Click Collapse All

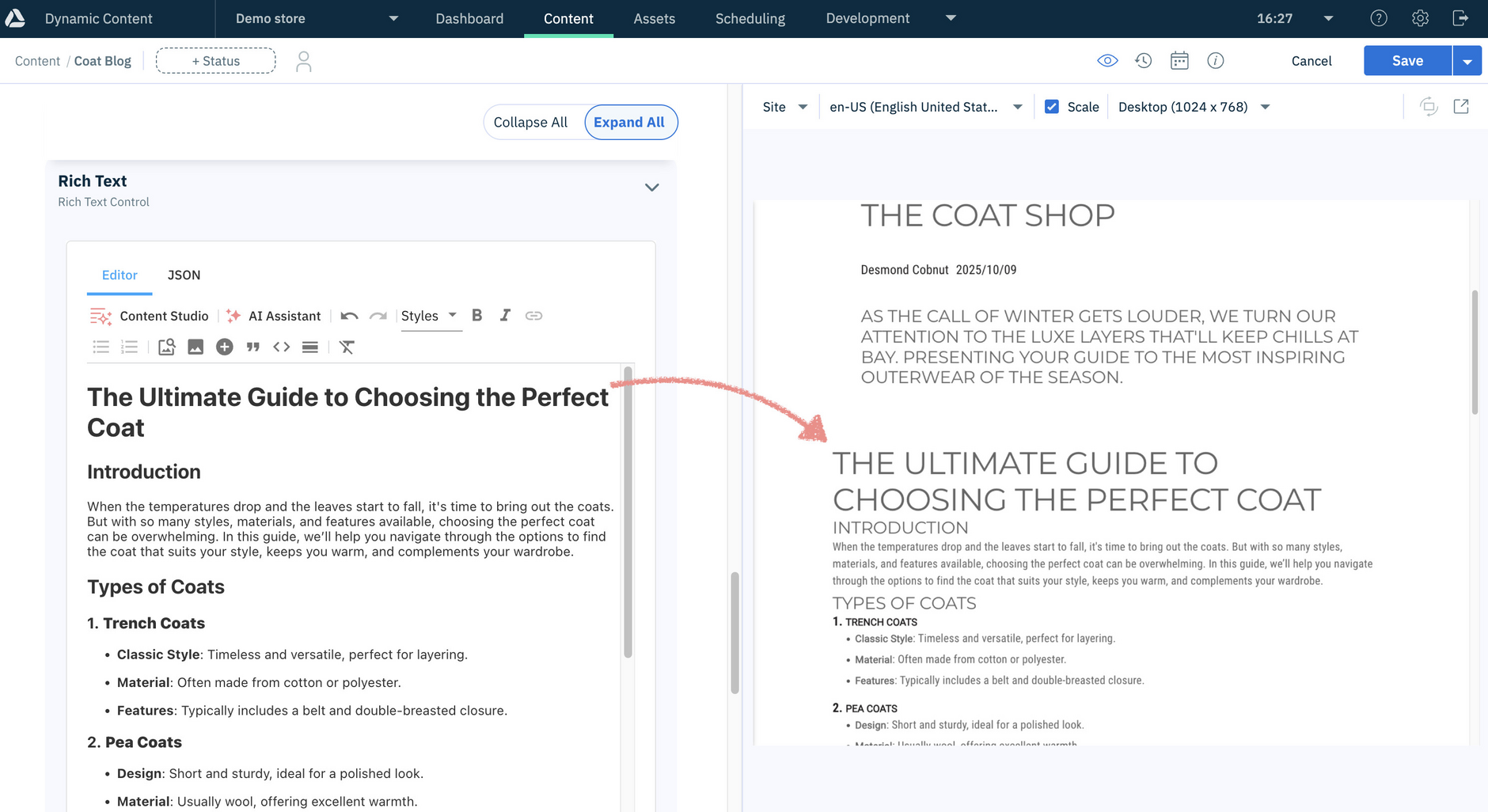(530, 123)
